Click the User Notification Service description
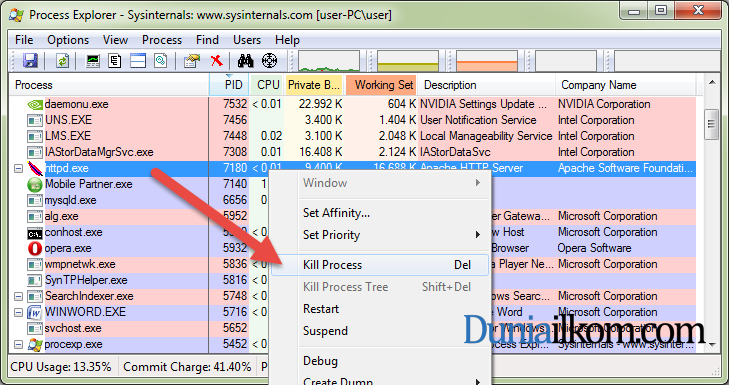The width and height of the screenshot is (729, 385). click(x=478, y=120)
